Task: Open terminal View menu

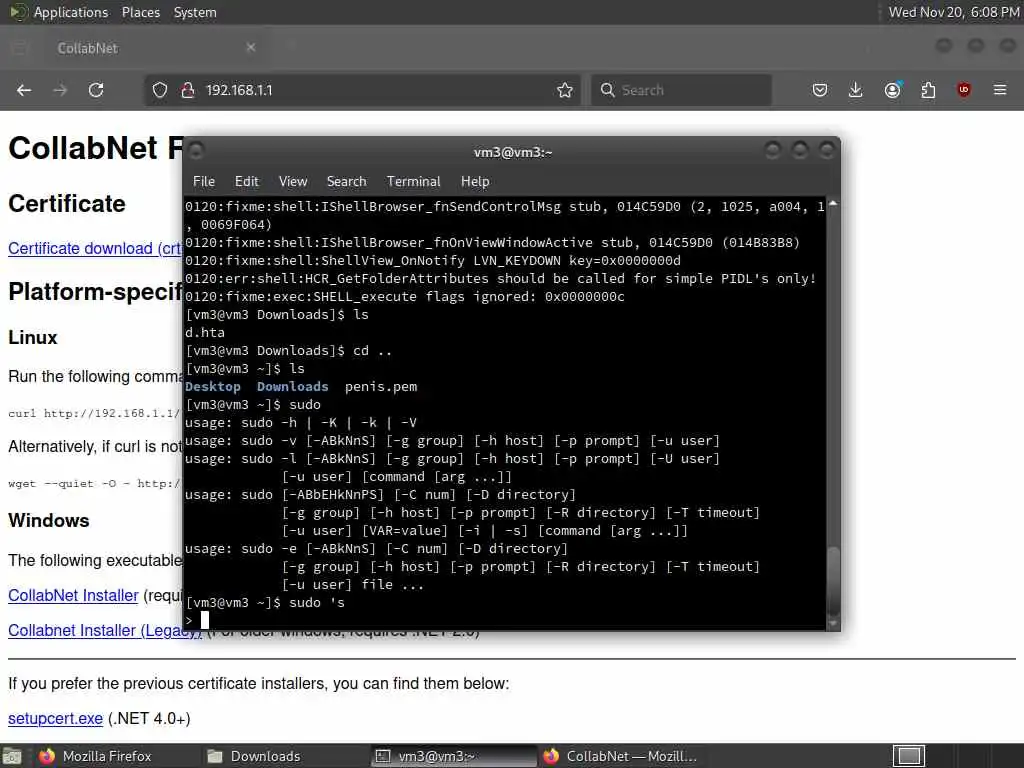Action: [x=293, y=182]
